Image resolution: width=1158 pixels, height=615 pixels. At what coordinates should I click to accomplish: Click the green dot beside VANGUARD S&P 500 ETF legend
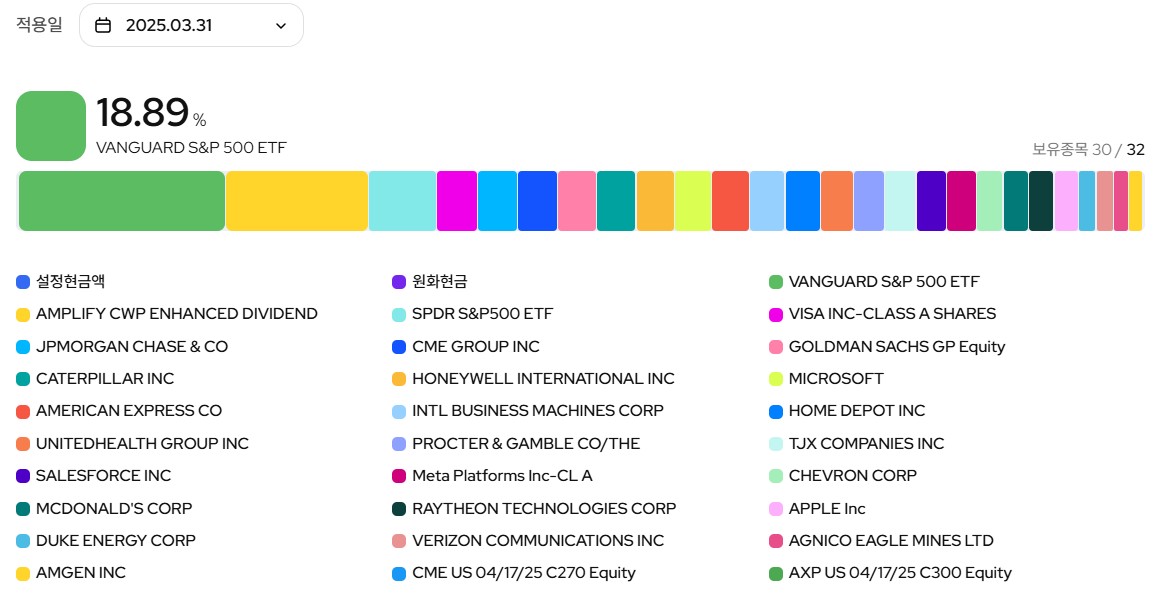775,282
